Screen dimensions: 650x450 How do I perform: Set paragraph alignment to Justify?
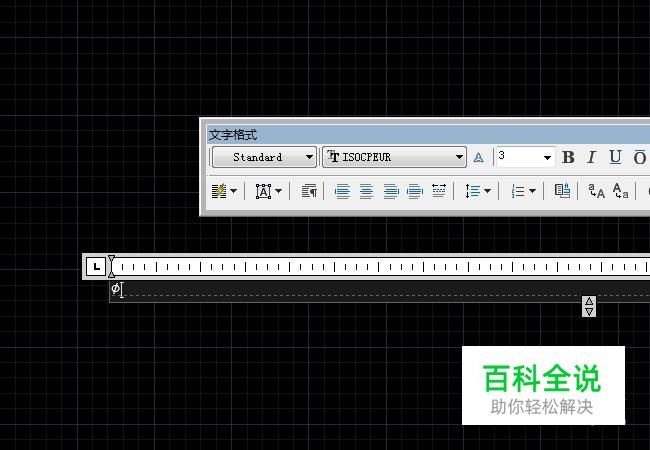click(x=415, y=191)
